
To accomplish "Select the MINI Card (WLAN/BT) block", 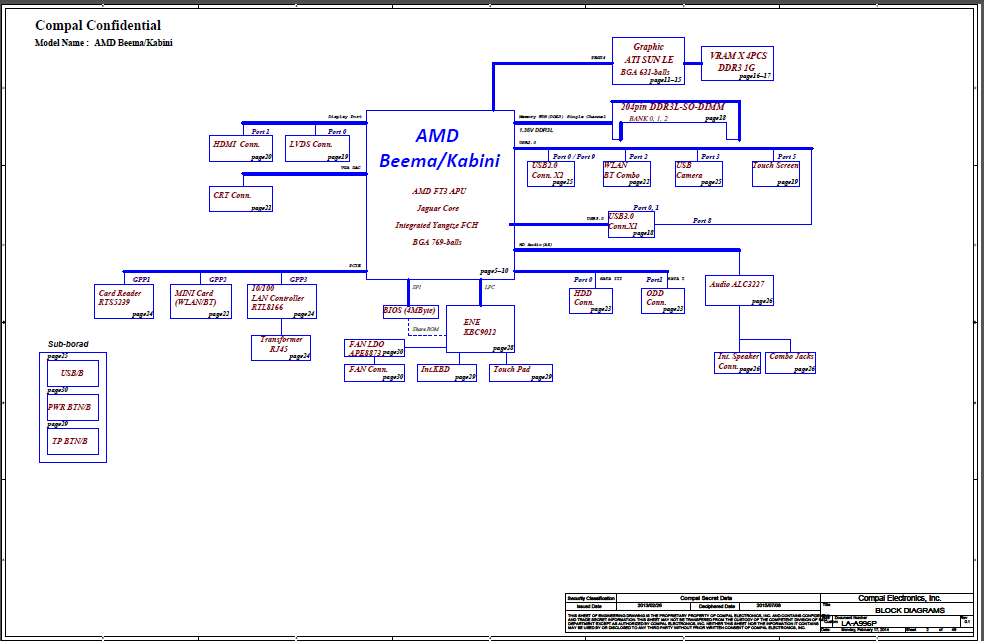I will pyautogui.click(x=201, y=301).
